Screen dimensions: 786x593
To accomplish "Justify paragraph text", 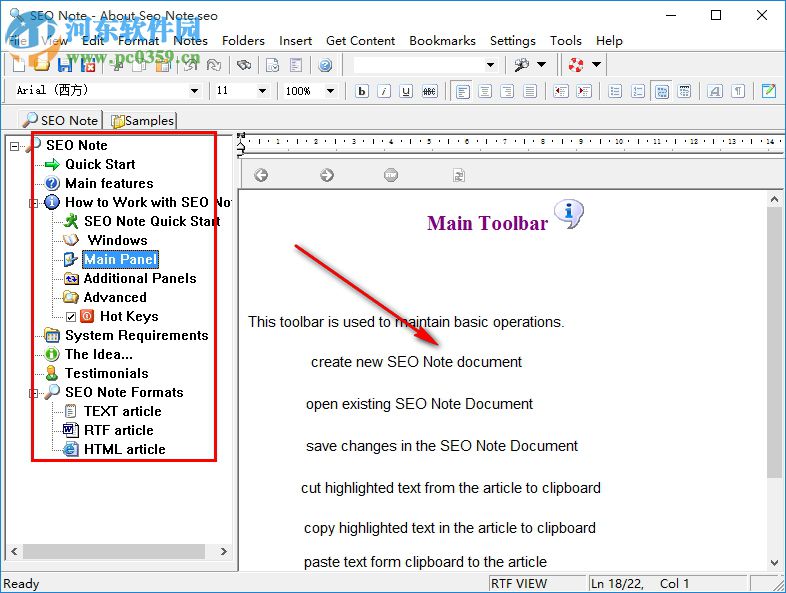I will (x=530, y=91).
